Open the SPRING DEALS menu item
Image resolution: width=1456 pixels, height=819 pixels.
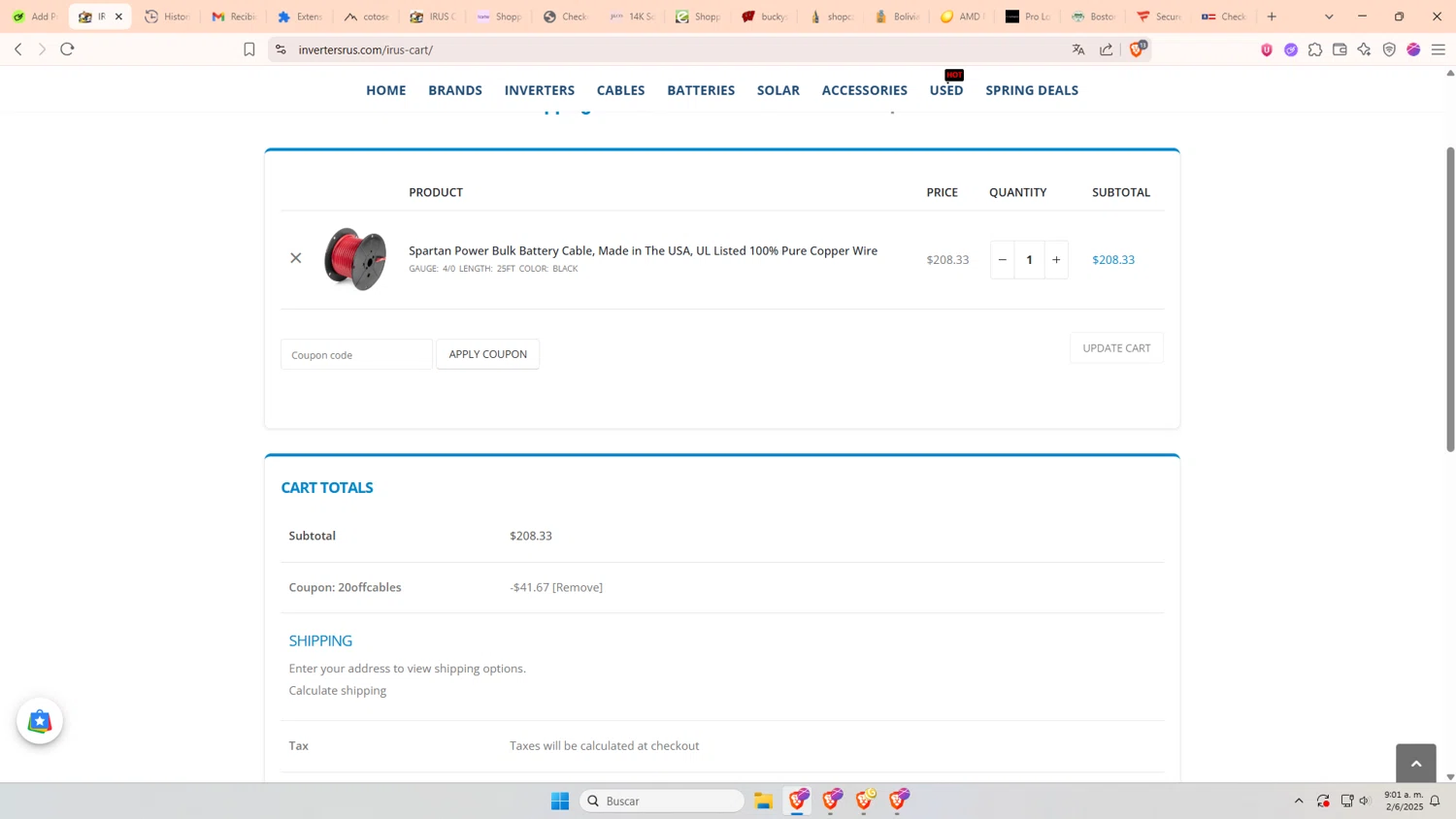pyautogui.click(x=1032, y=90)
